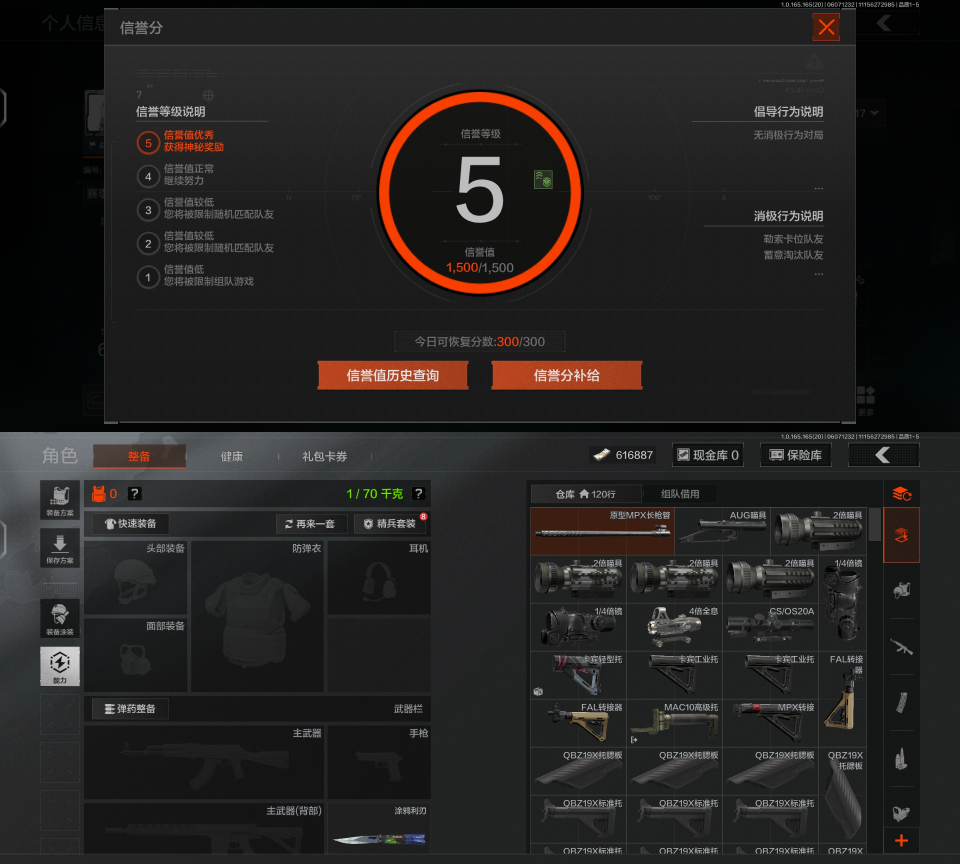Select level 1 信誉值低 row
Viewport: 960px width, 864px height.
196,276
